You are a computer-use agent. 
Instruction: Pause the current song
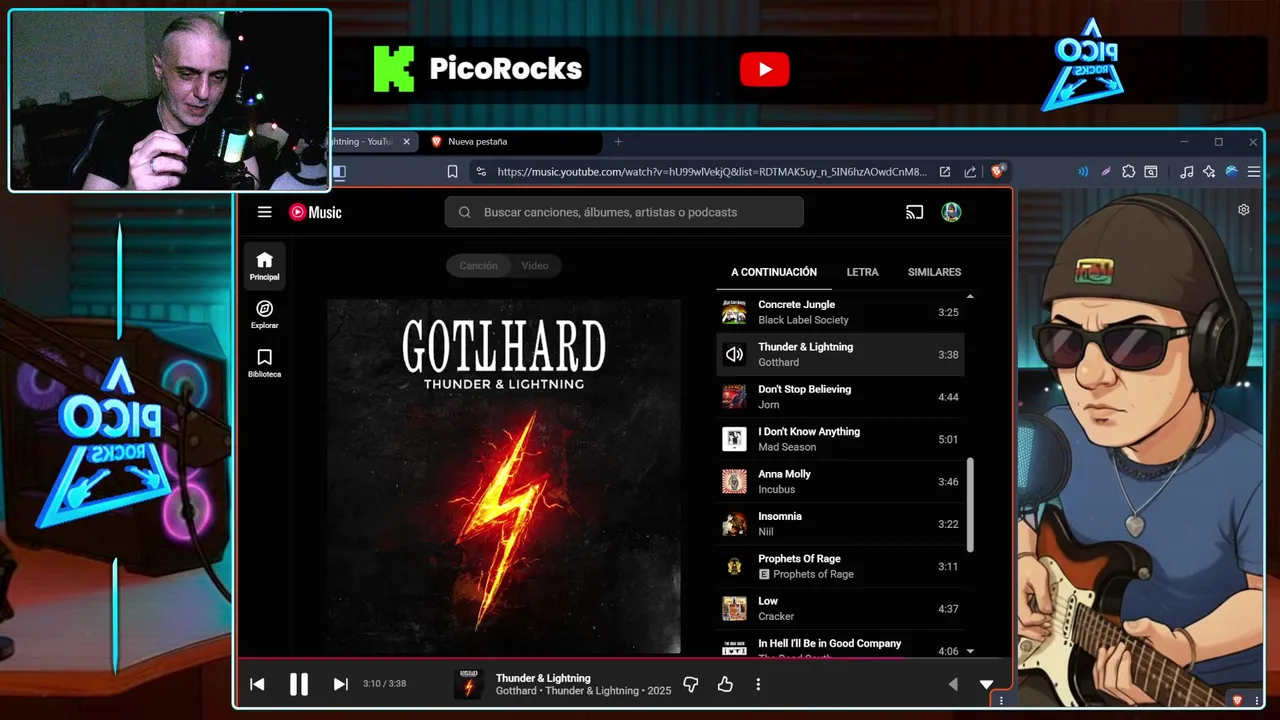[298, 684]
